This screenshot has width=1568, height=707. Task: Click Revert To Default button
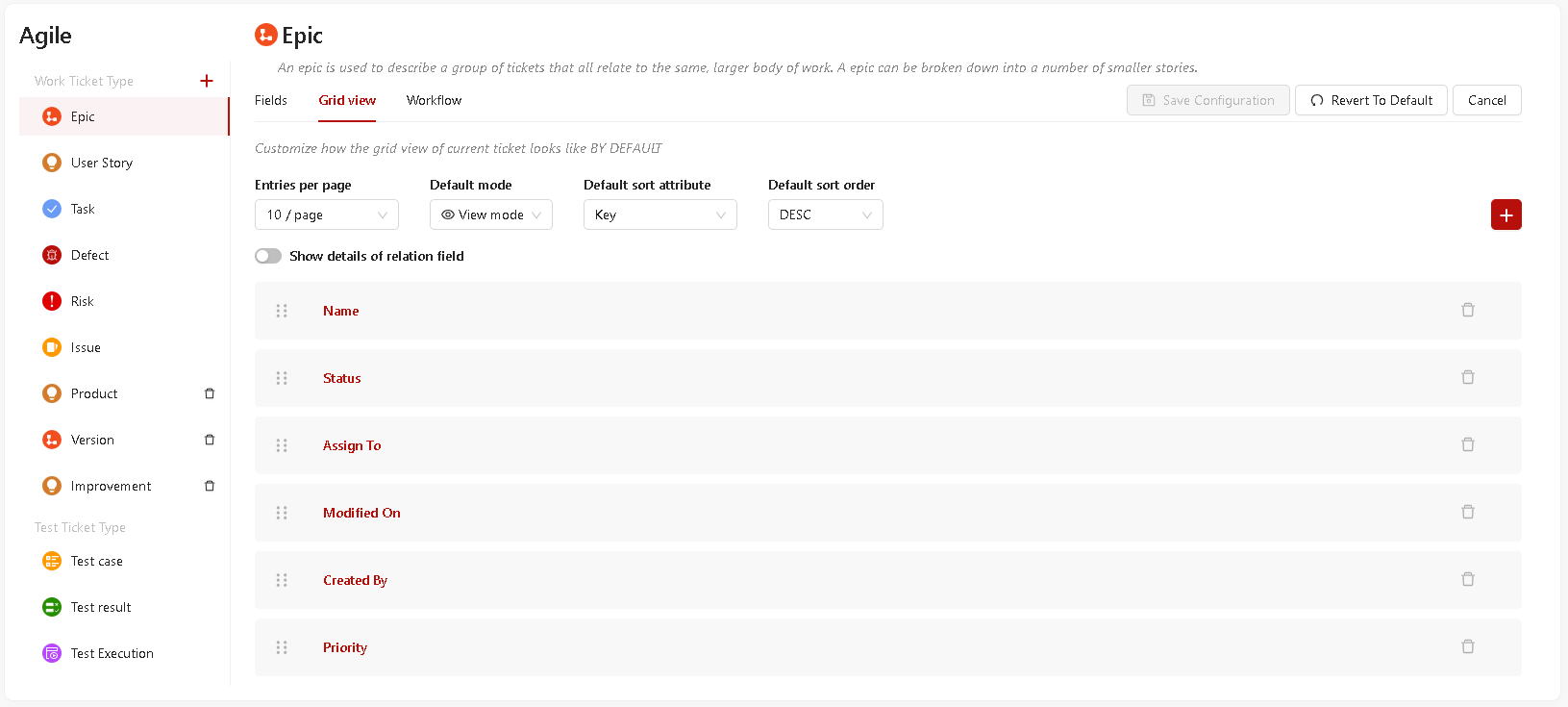coord(1371,100)
